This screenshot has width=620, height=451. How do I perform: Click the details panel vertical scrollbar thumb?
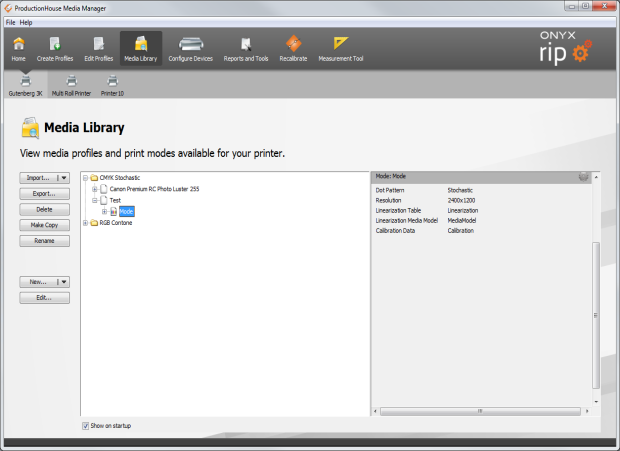[596, 315]
